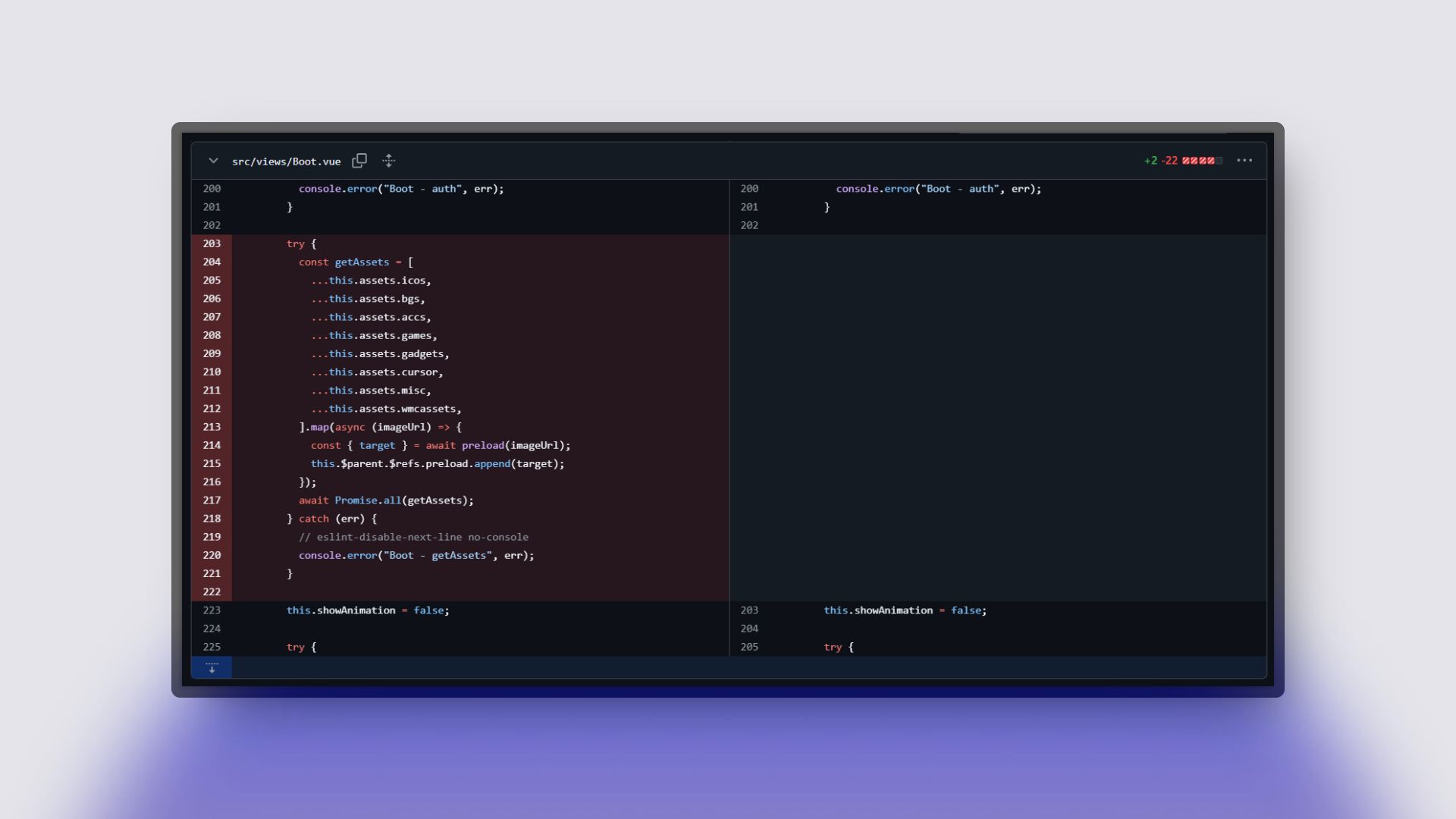Click the red -22 deletions count

(x=1168, y=161)
